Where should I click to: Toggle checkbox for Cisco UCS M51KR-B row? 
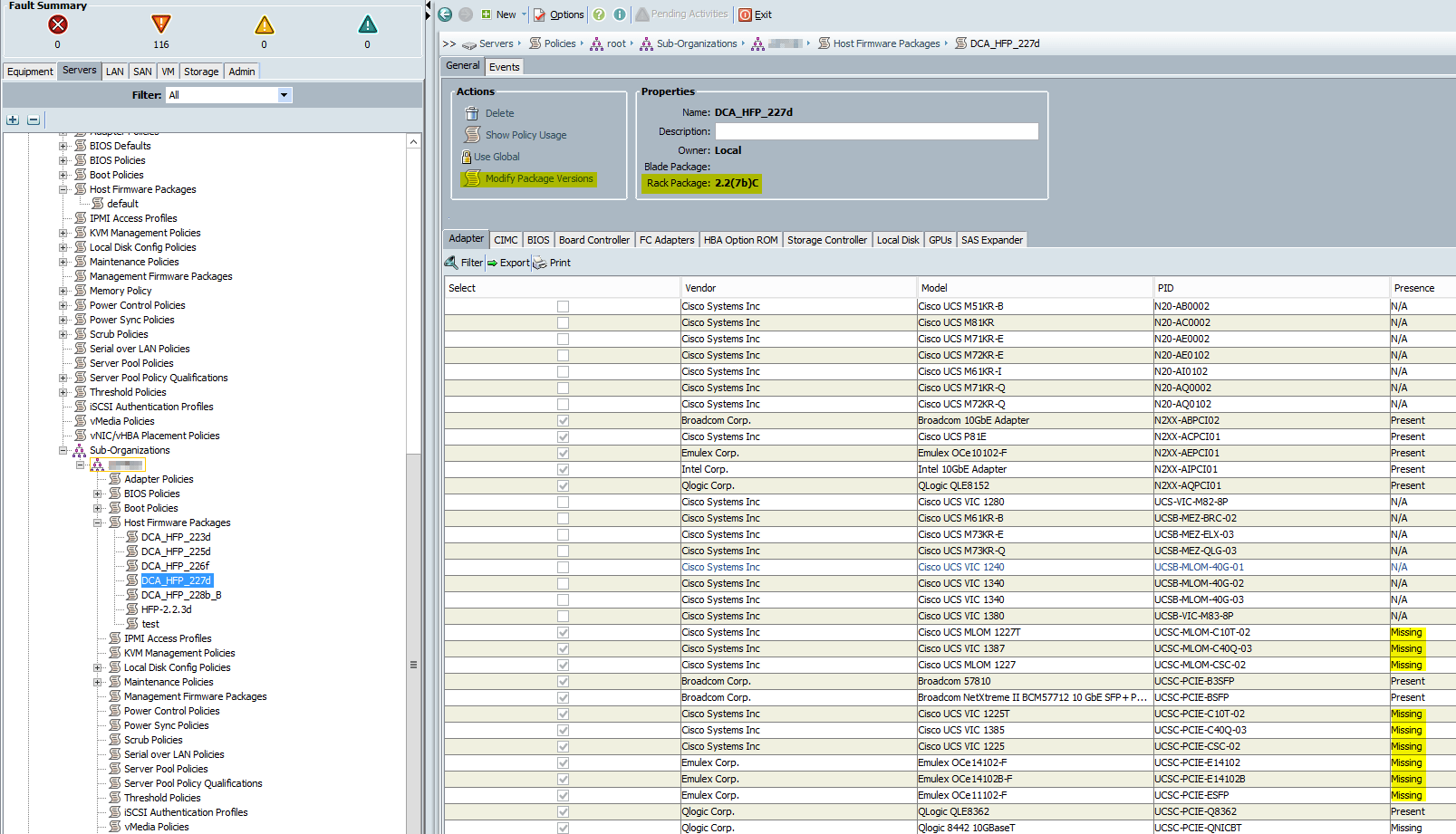(x=563, y=306)
